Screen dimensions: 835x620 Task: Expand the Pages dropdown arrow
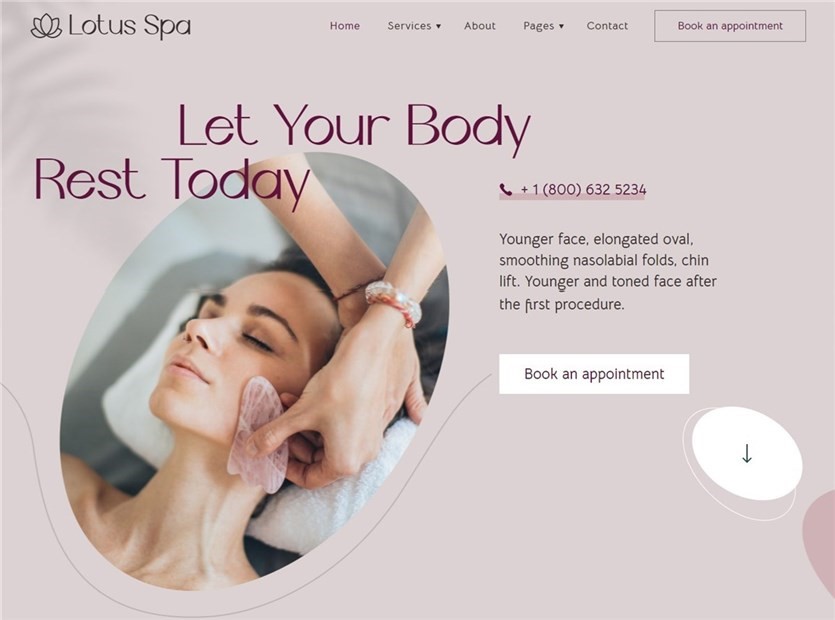coord(561,26)
